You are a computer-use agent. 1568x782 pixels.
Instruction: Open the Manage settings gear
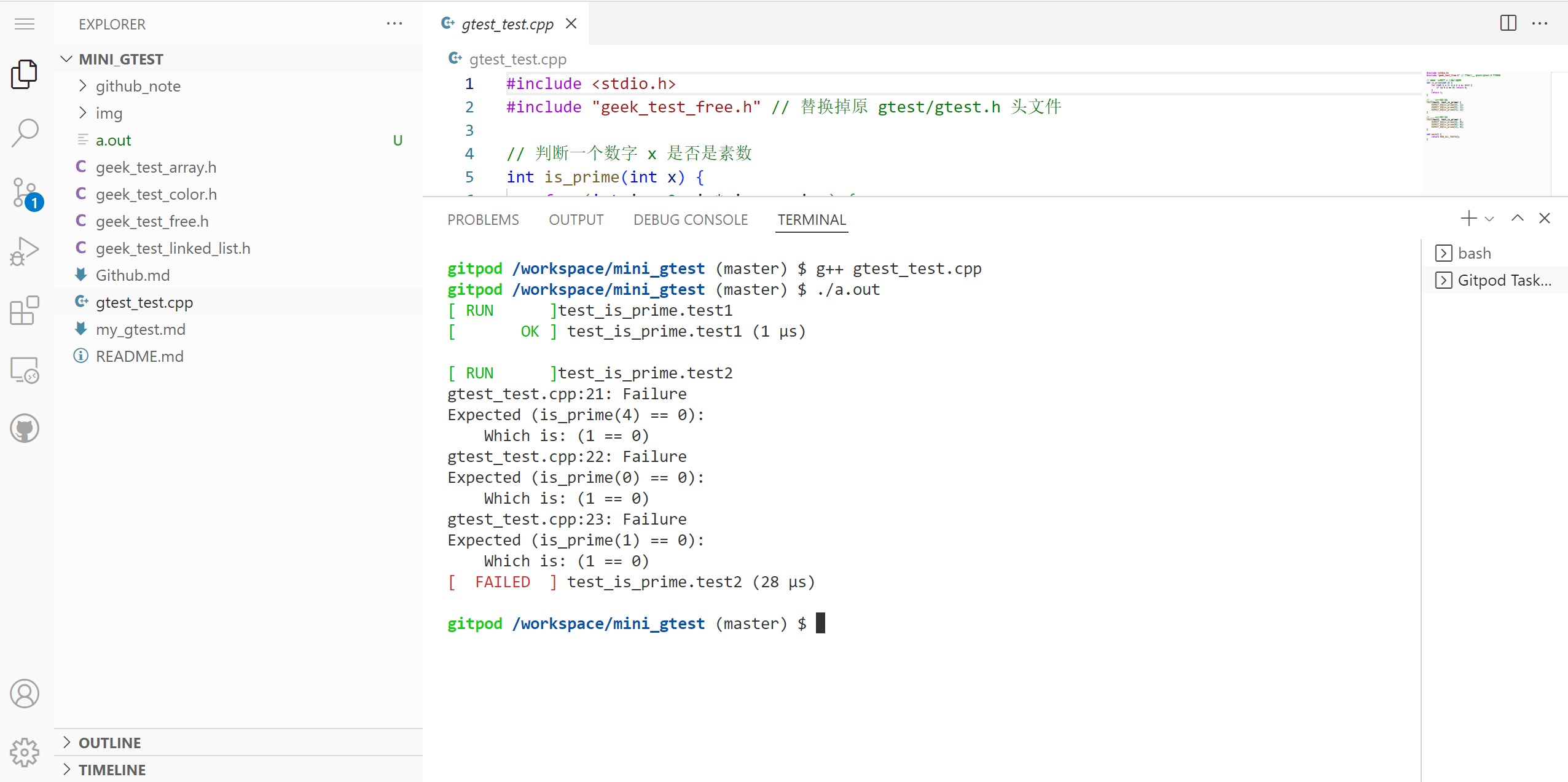tap(25, 752)
